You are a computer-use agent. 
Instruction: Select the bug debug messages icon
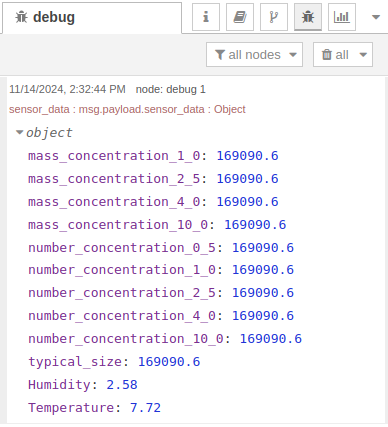308,17
